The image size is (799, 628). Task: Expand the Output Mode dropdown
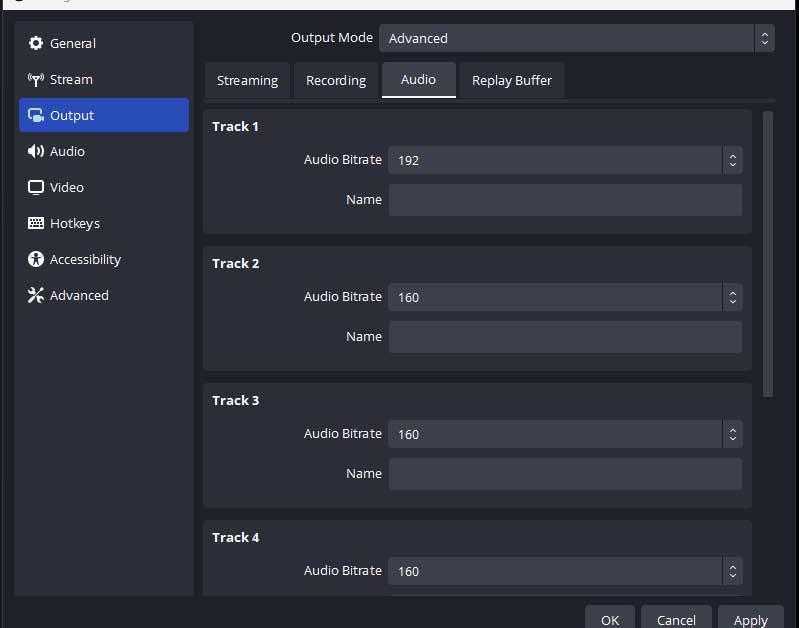click(576, 38)
